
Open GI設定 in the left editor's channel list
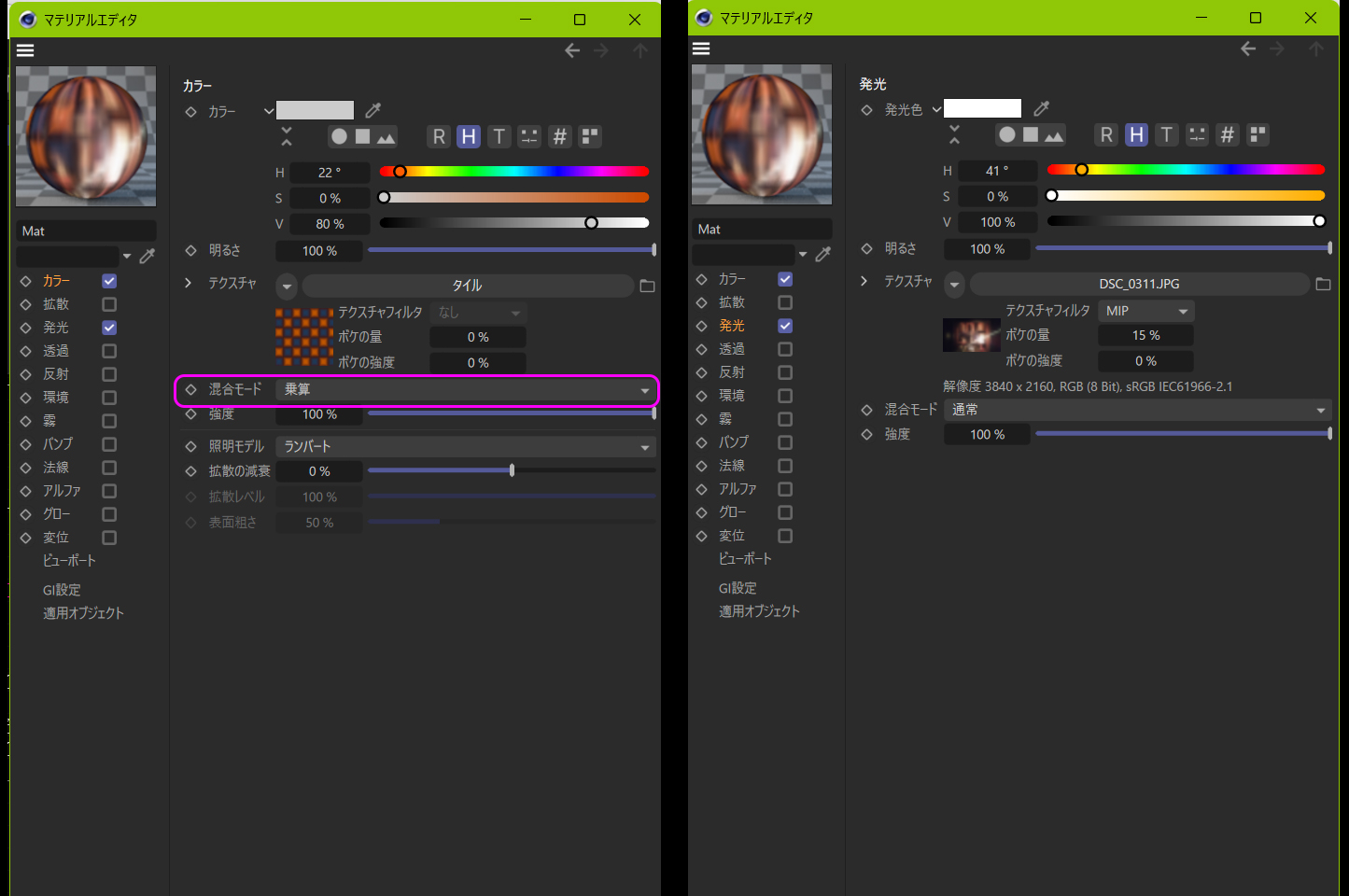tap(62, 590)
